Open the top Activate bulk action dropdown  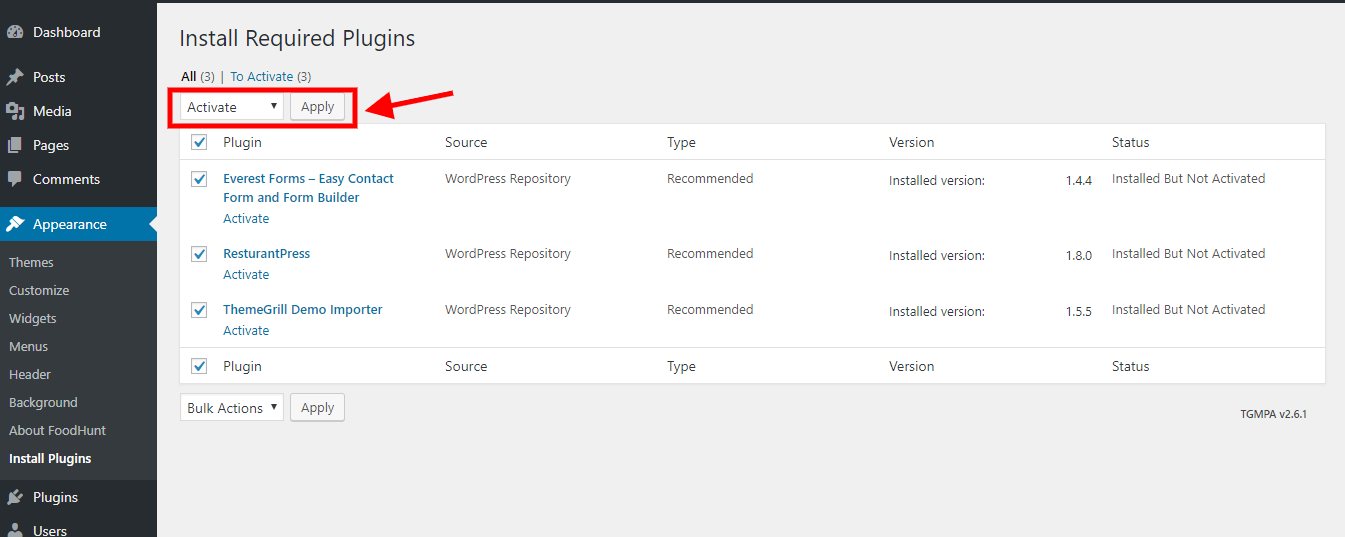pos(232,107)
